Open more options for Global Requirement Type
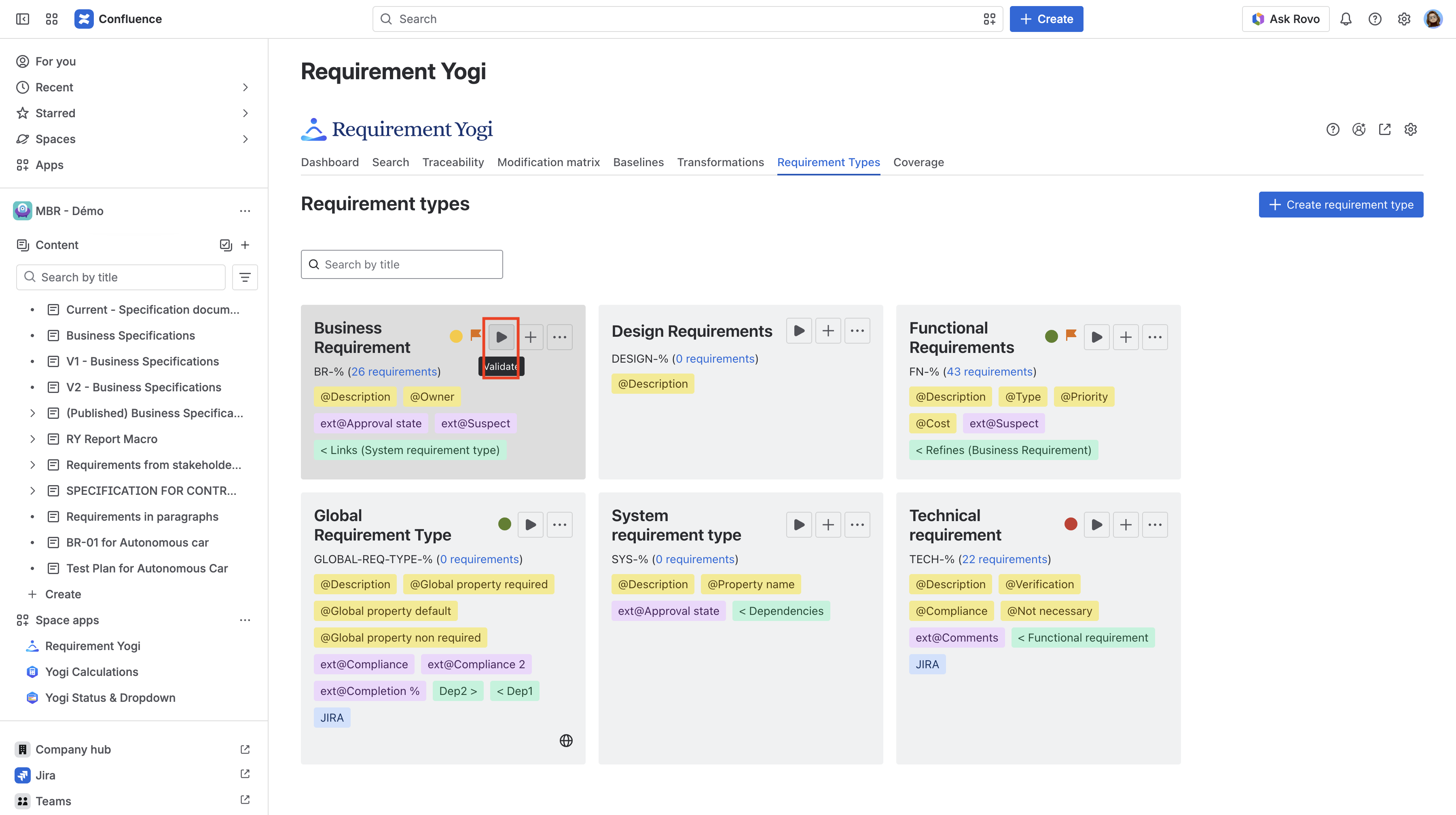The image size is (1456, 815). 560,525
